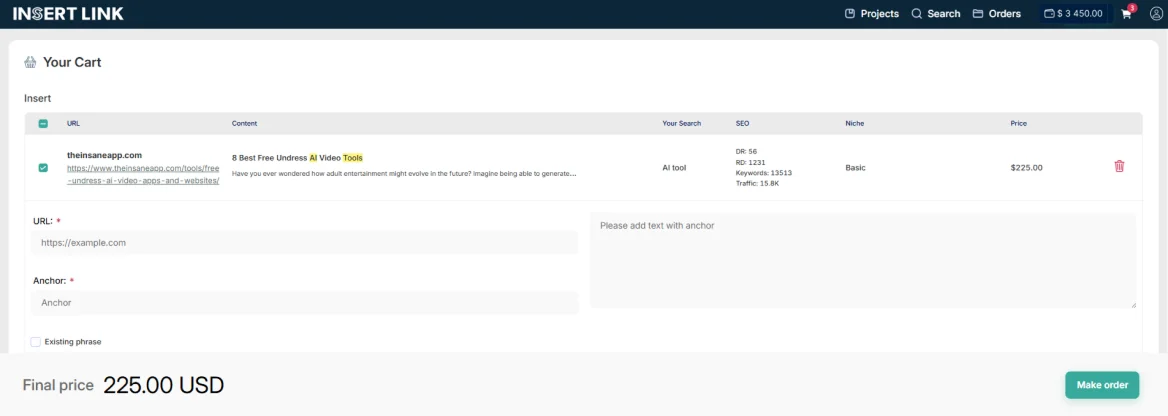1168x416 pixels.
Task: Click the magnifier icon beside Search
Action: point(917,14)
